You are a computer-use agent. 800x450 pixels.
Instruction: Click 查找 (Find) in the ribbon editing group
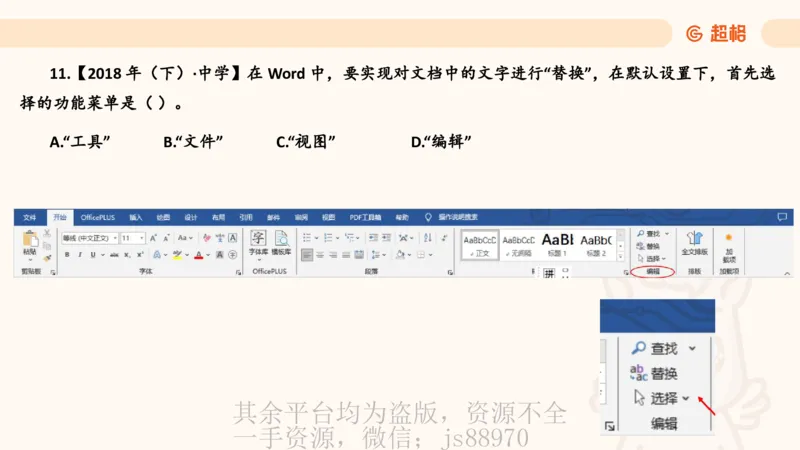pyautogui.click(x=653, y=234)
